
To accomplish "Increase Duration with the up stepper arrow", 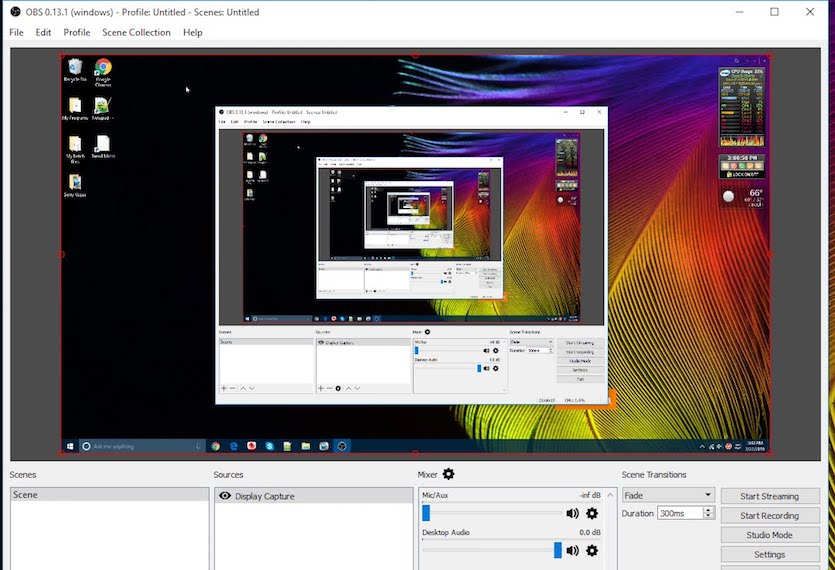I will point(708,510).
